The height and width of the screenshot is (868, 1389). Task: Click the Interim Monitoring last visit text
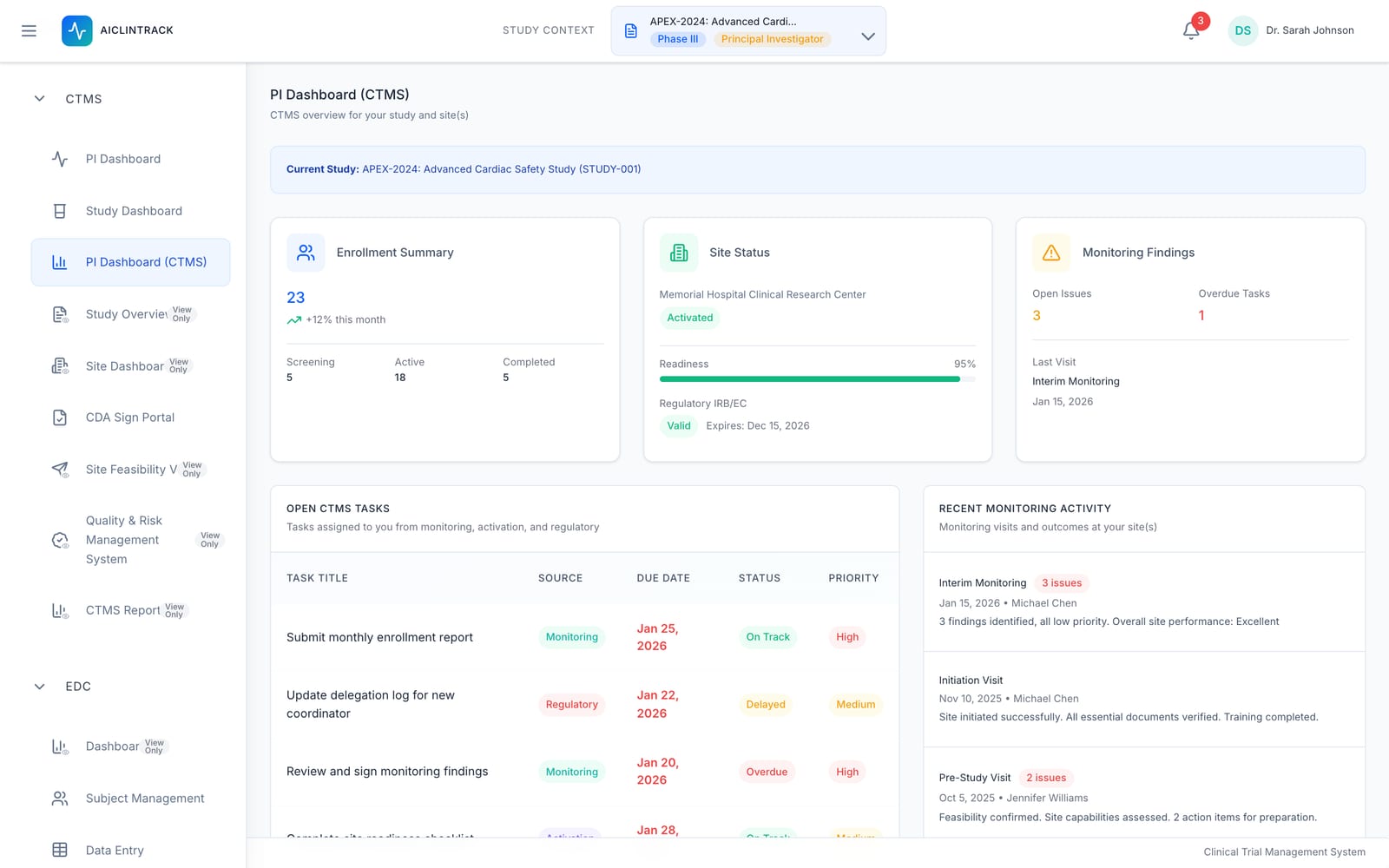pyautogui.click(x=1076, y=381)
